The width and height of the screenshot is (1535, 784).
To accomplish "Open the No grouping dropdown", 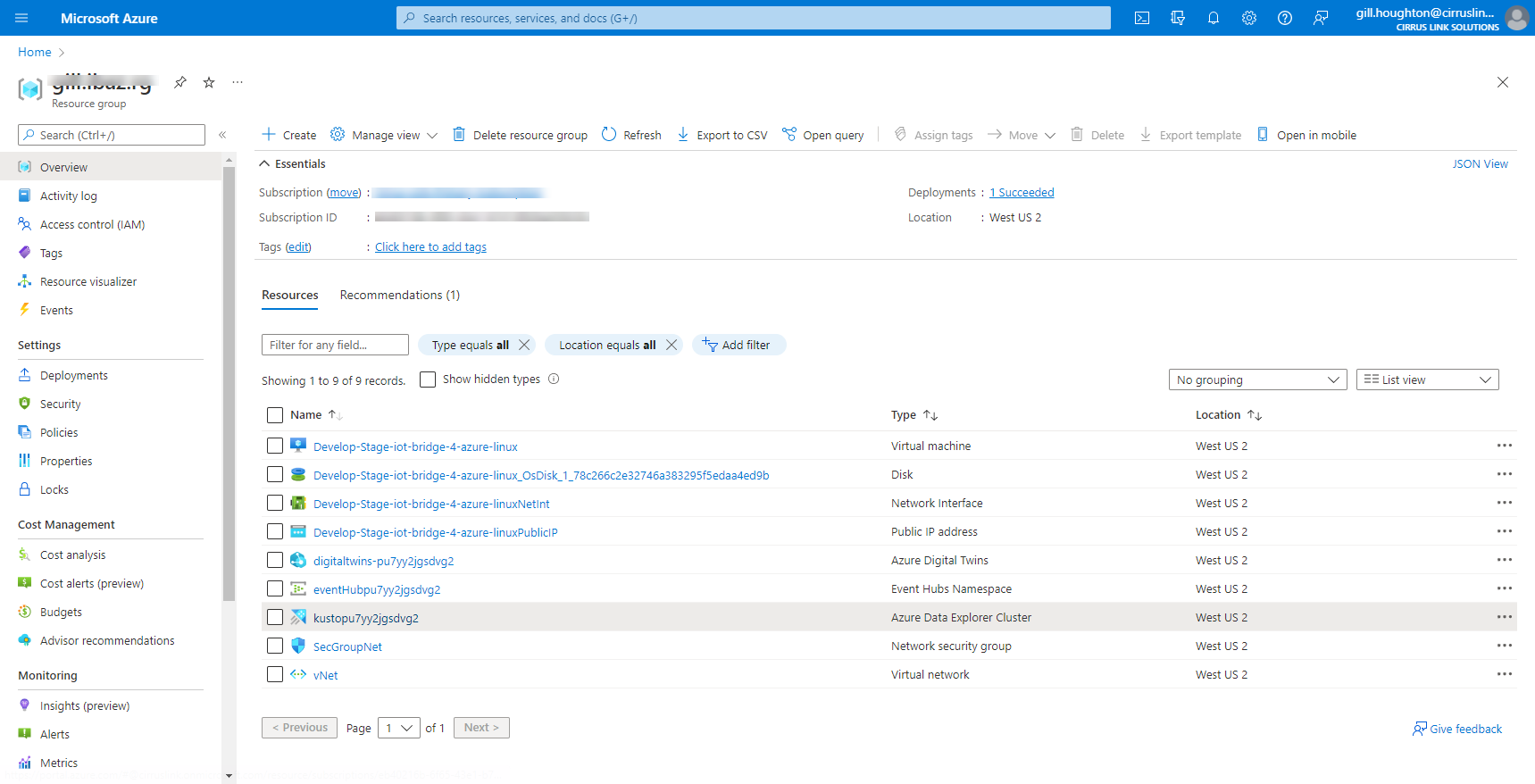I will pyautogui.click(x=1257, y=379).
